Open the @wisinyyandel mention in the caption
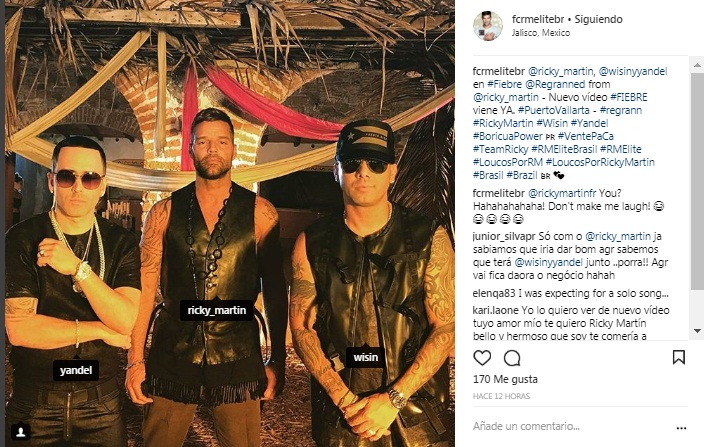 tap(633, 71)
